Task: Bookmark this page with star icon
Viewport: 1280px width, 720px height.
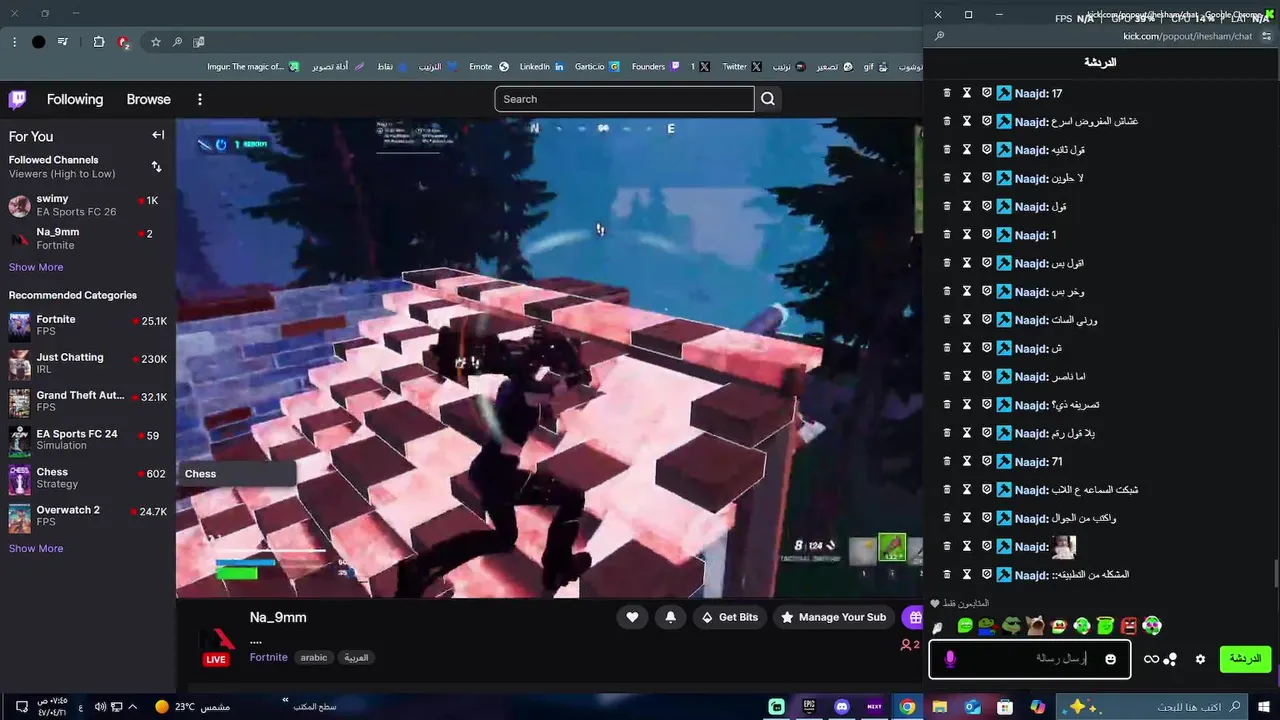Action: (x=156, y=42)
